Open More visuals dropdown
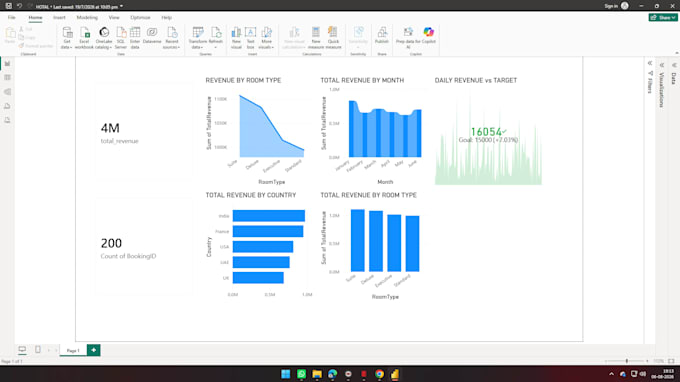Screen dimensions: 680x382 tap(266, 38)
